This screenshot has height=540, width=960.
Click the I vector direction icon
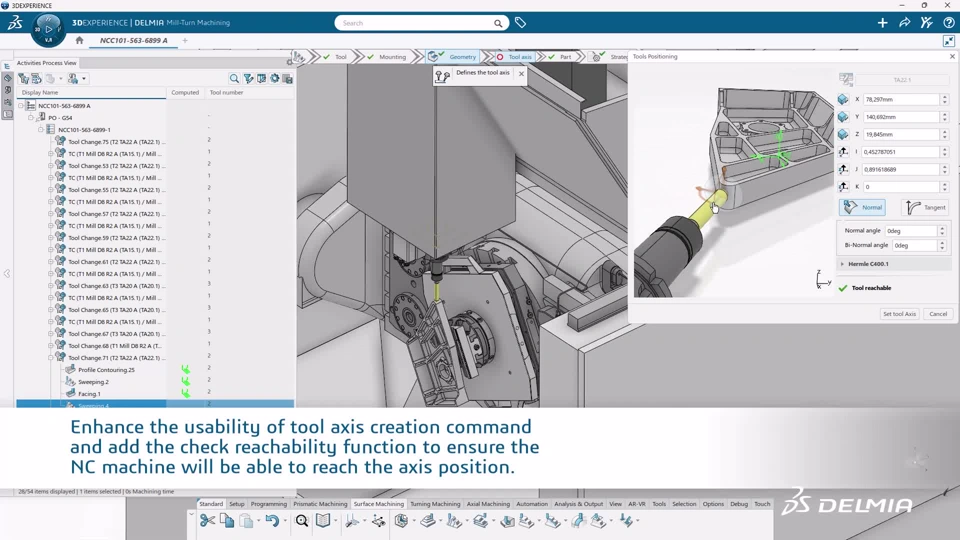pos(843,152)
